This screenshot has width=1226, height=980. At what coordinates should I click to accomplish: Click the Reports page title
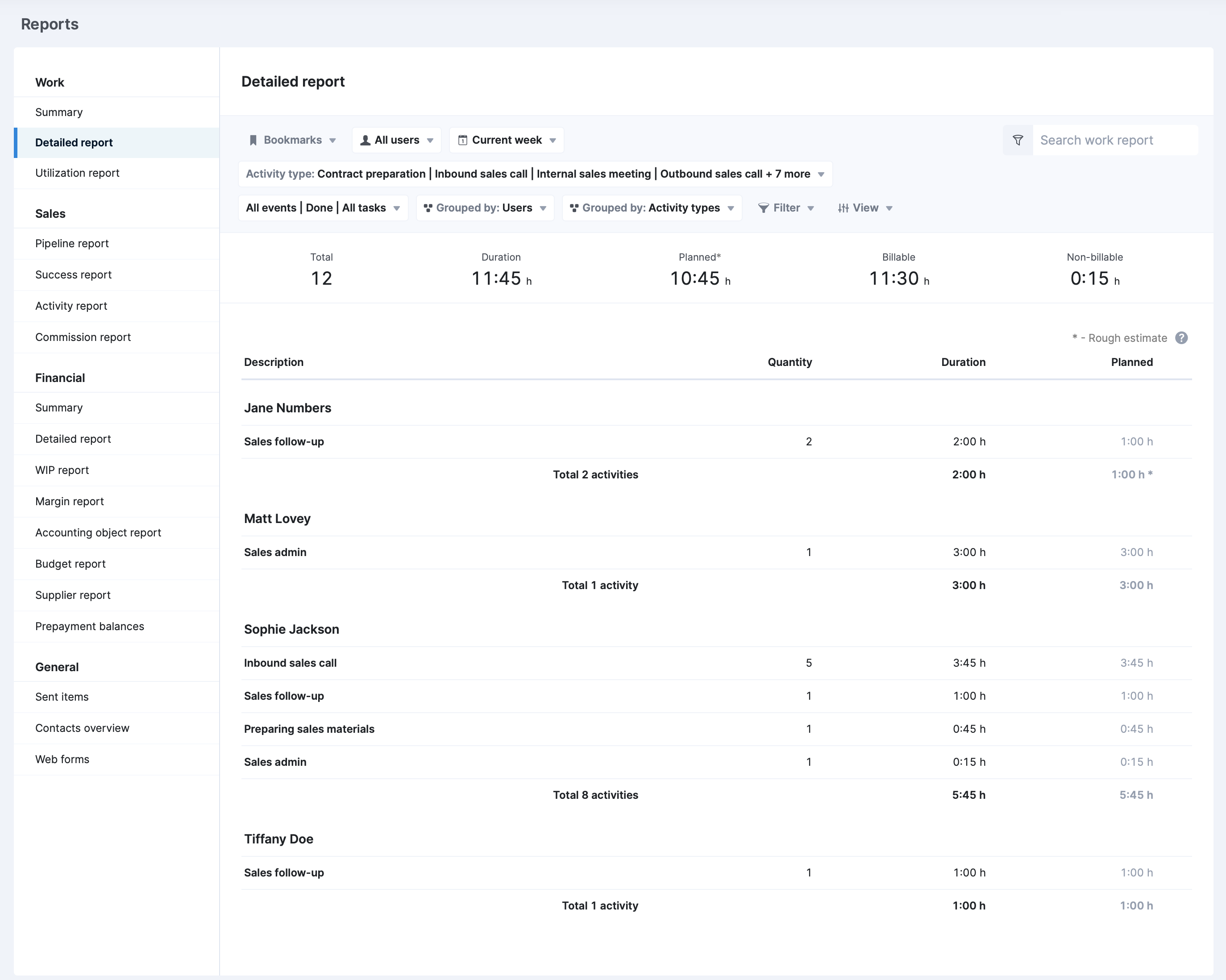[x=50, y=24]
